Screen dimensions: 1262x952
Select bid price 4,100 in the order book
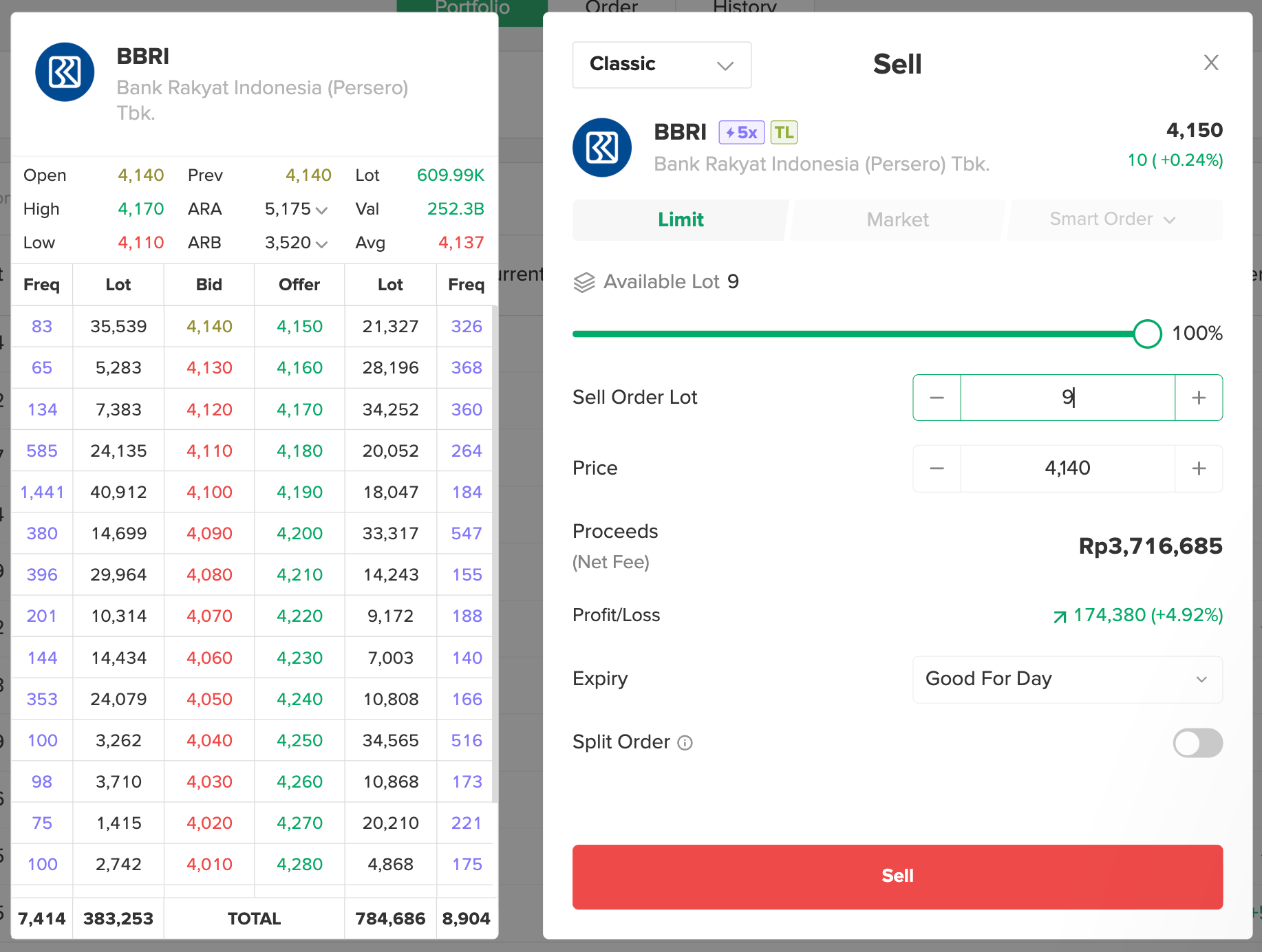pos(209,493)
